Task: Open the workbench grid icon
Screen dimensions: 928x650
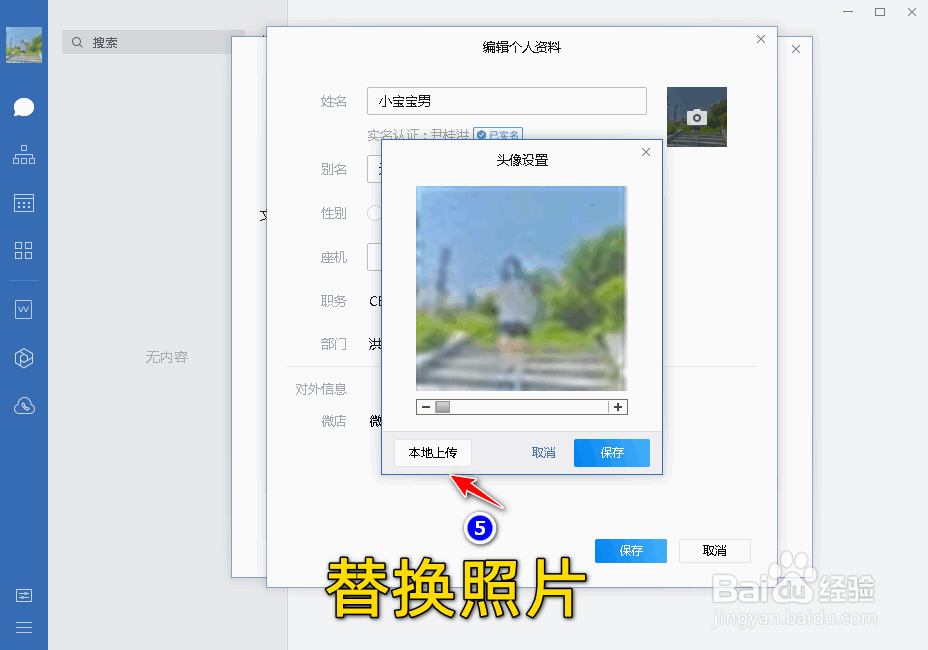Action: 24,251
